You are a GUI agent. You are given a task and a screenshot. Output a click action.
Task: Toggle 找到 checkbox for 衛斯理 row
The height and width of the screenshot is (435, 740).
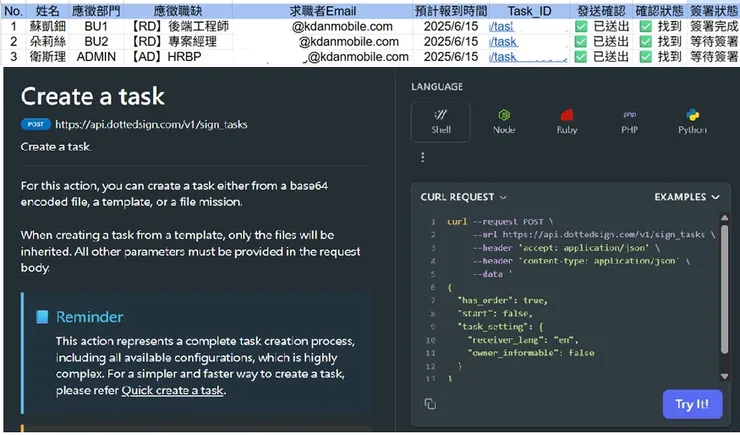[646, 57]
